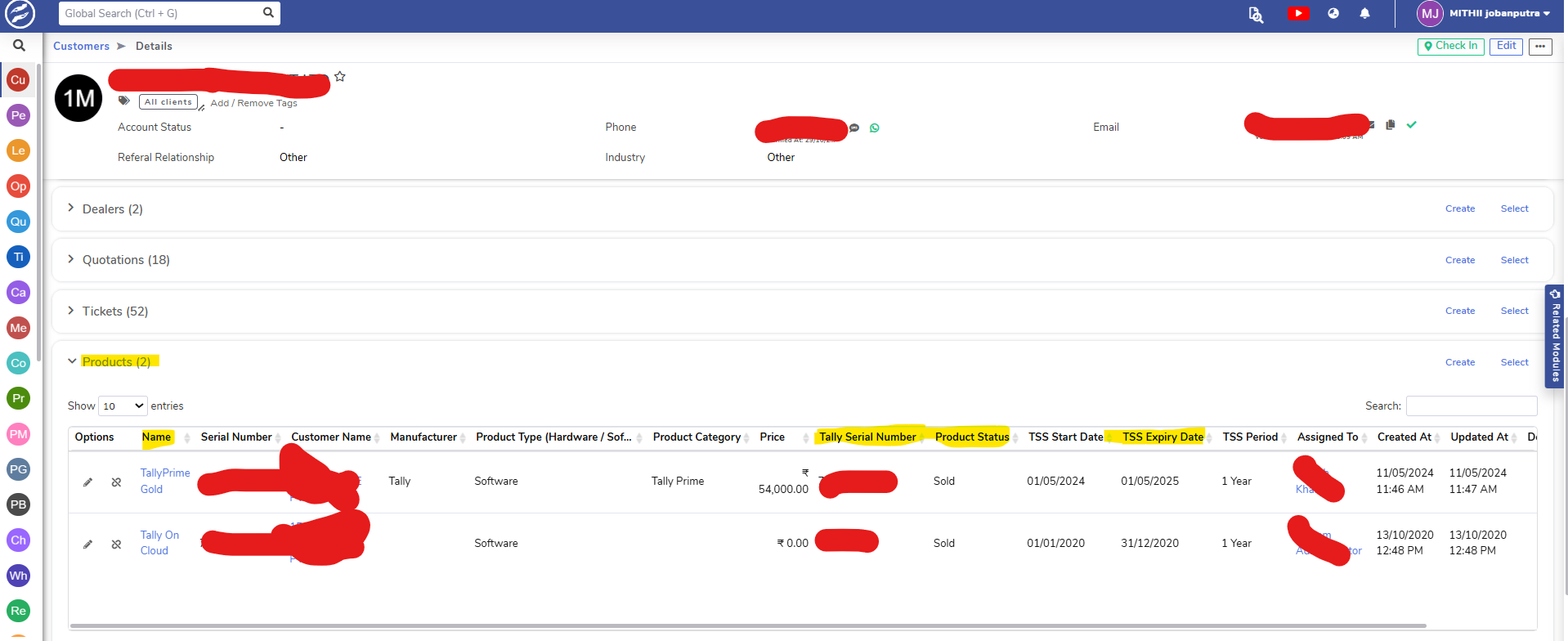Open the Me module in sidebar
The width and height of the screenshot is (1568, 641).
point(18,328)
